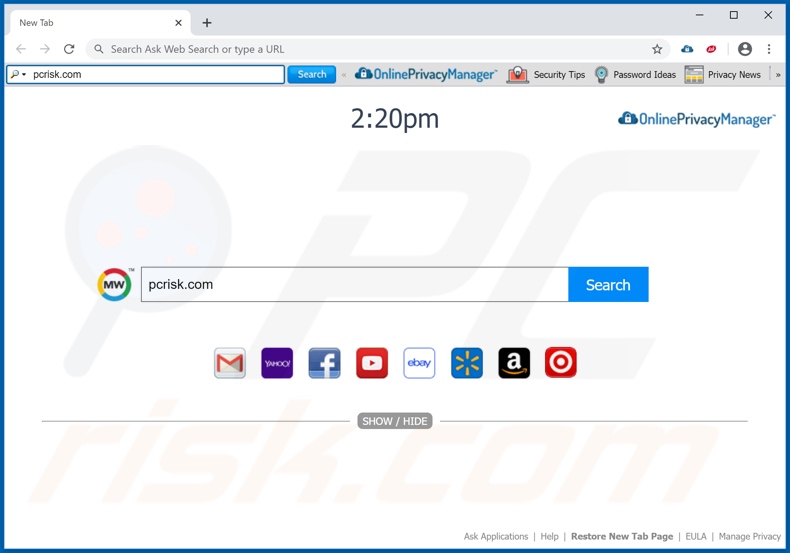This screenshot has width=790, height=553.
Task: Collapse the toolbar with the left chevron
Action: pyautogui.click(x=344, y=75)
